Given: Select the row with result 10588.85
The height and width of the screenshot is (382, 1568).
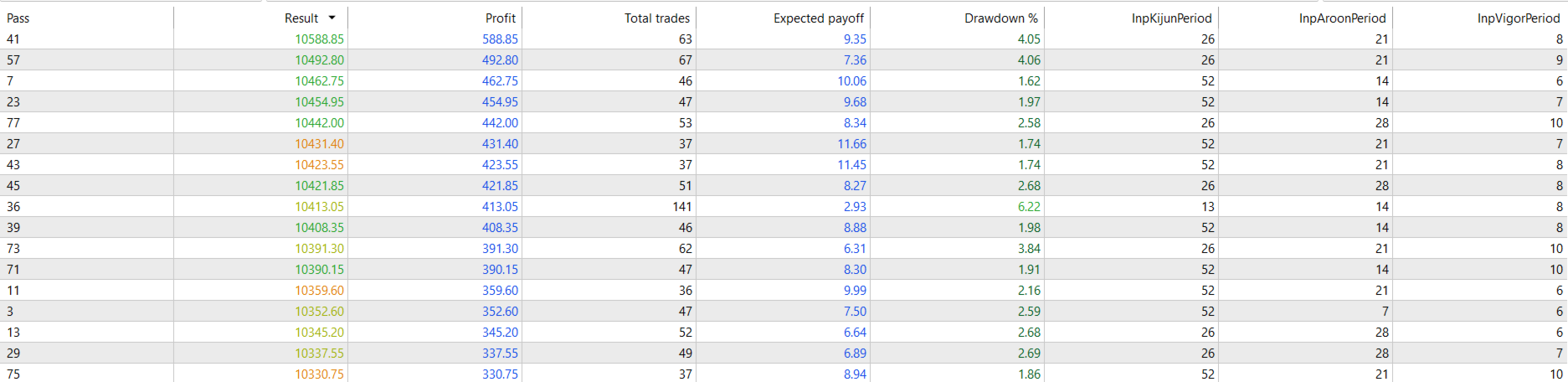Looking at the screenshot, I should click(319, 39).
